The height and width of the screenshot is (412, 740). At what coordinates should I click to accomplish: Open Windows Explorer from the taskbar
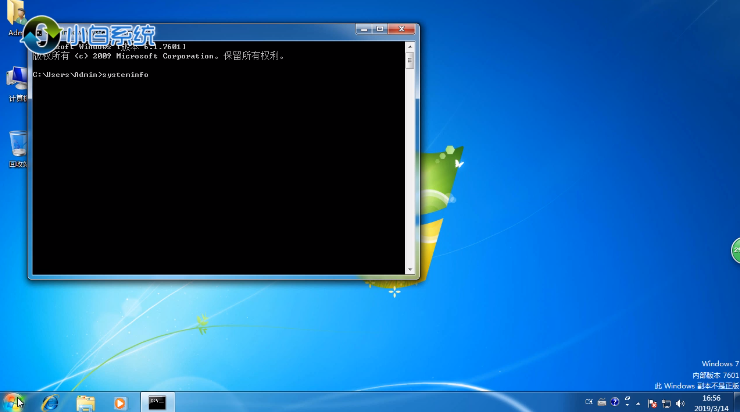click(86, 402)
